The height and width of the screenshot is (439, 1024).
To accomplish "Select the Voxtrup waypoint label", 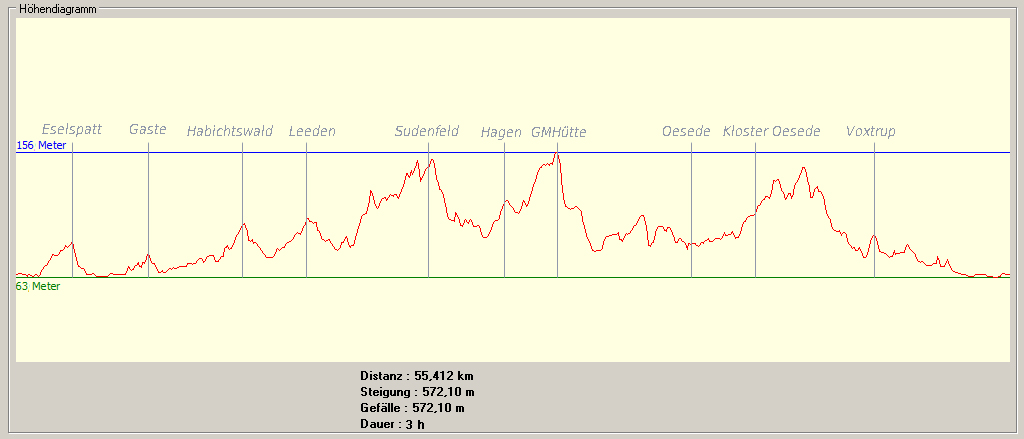I will (x=870, y=132).
